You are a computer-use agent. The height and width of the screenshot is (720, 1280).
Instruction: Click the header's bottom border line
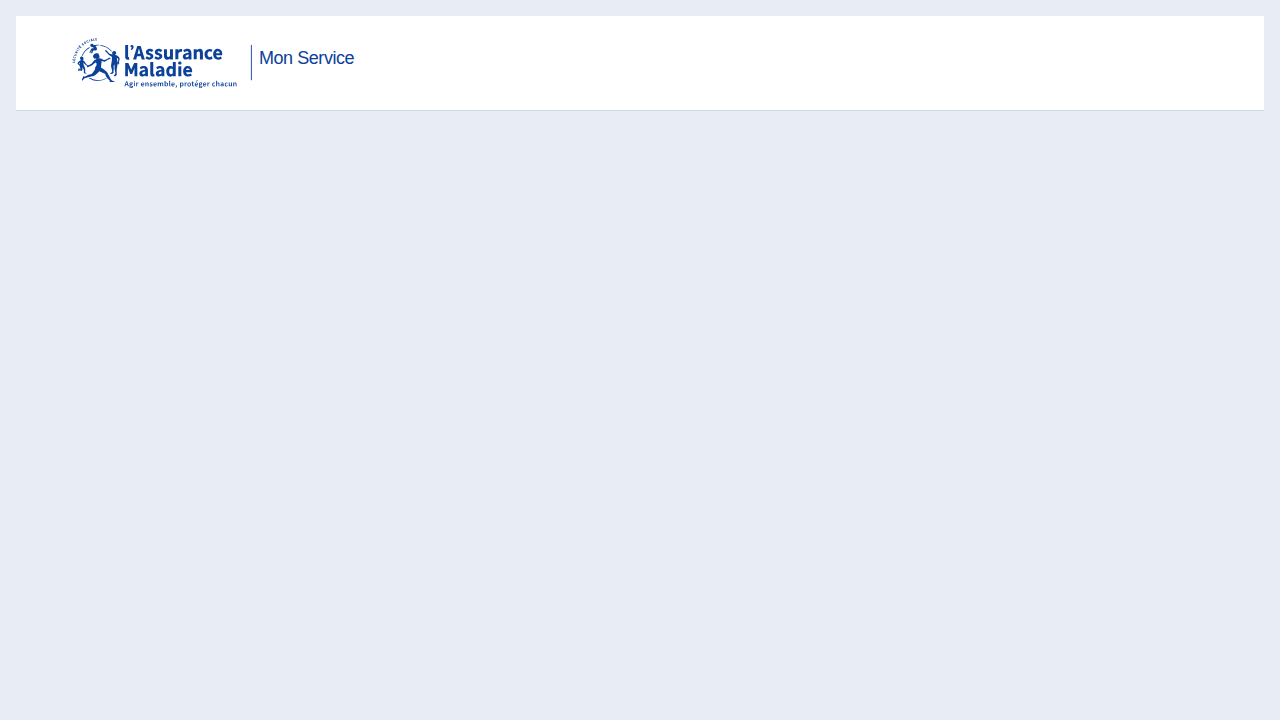coord(640,110)
